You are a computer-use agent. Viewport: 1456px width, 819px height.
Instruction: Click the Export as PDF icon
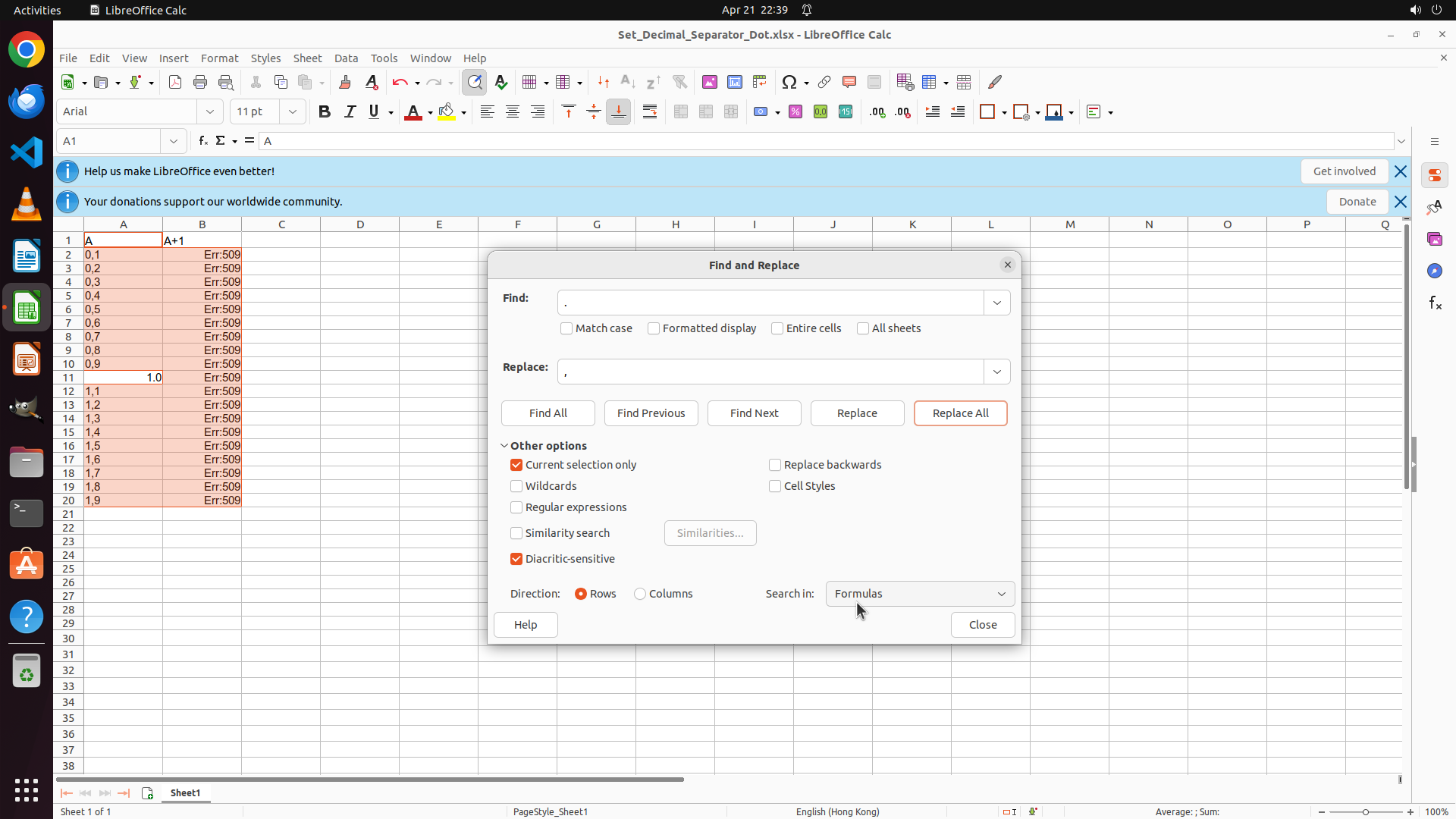[175, 83]
